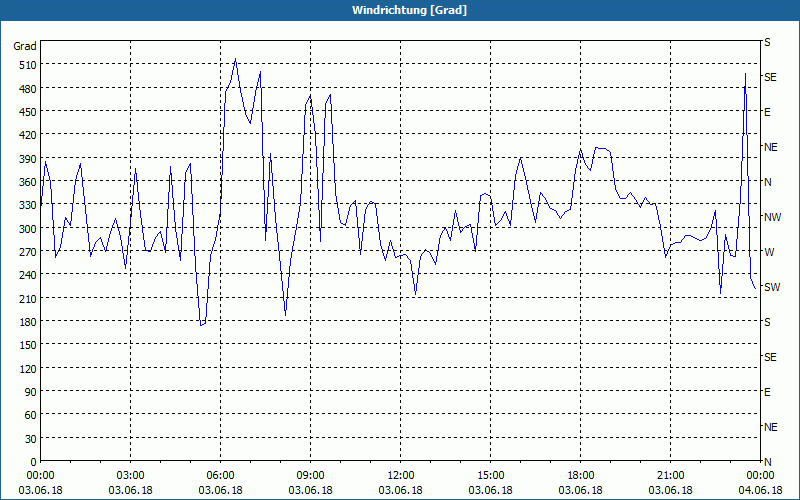Select the 12:00 time label
Image resolution: width=800 pixels, height=500 pixels.
pyautogui.click(x=401, y=476)
